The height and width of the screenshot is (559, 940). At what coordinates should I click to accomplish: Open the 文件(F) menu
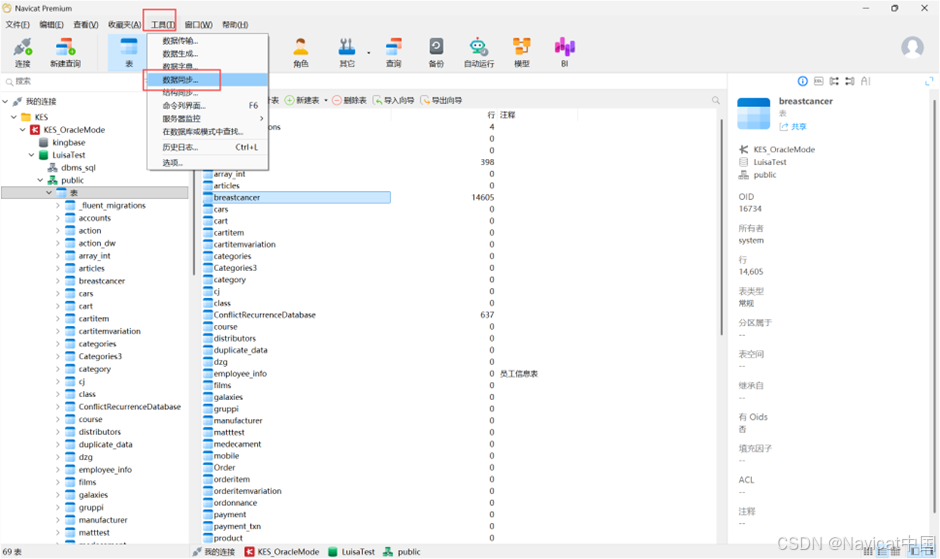(17, 25)
